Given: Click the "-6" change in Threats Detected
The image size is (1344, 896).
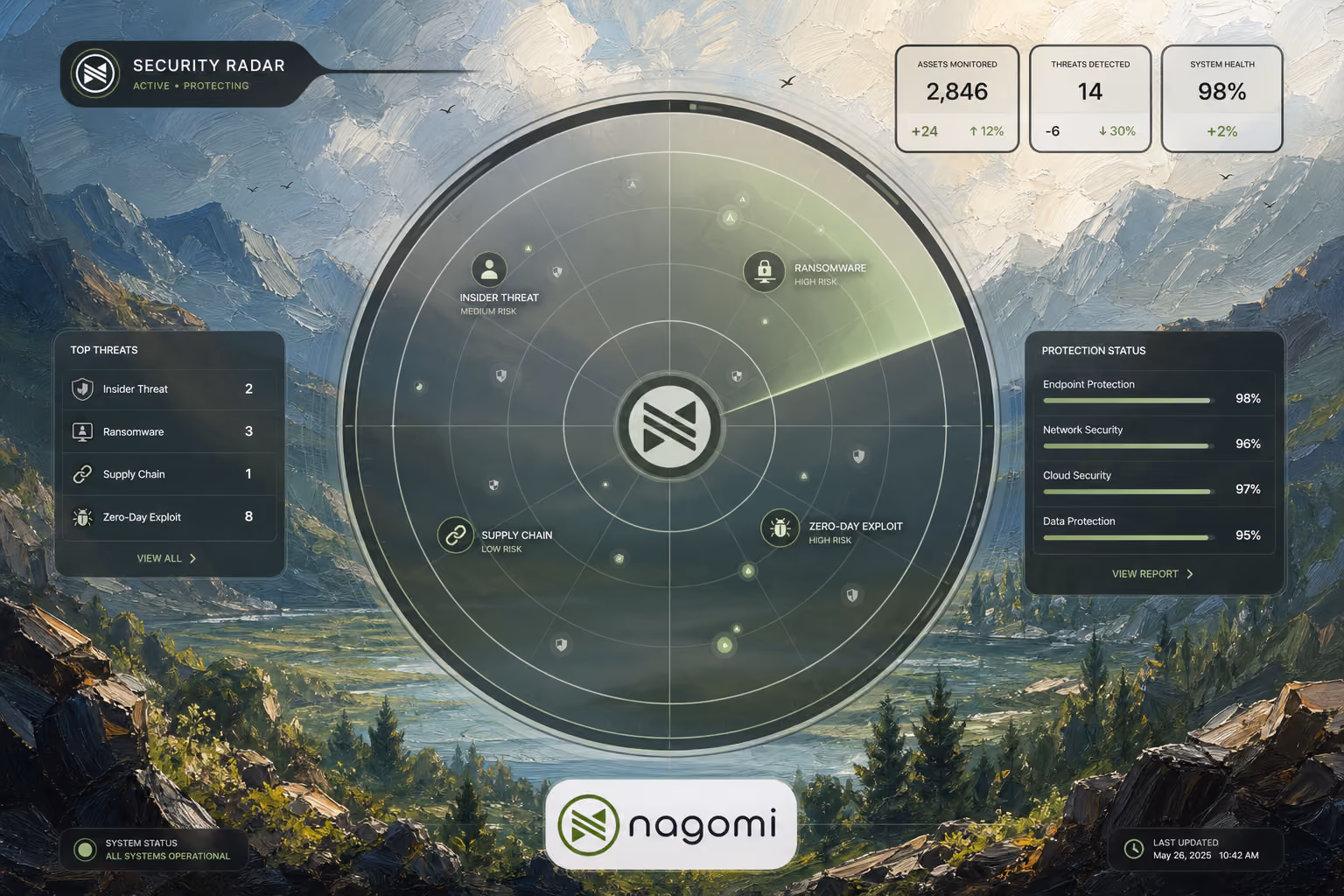Looking at the screenshot, I should (x=1053, y=131).
